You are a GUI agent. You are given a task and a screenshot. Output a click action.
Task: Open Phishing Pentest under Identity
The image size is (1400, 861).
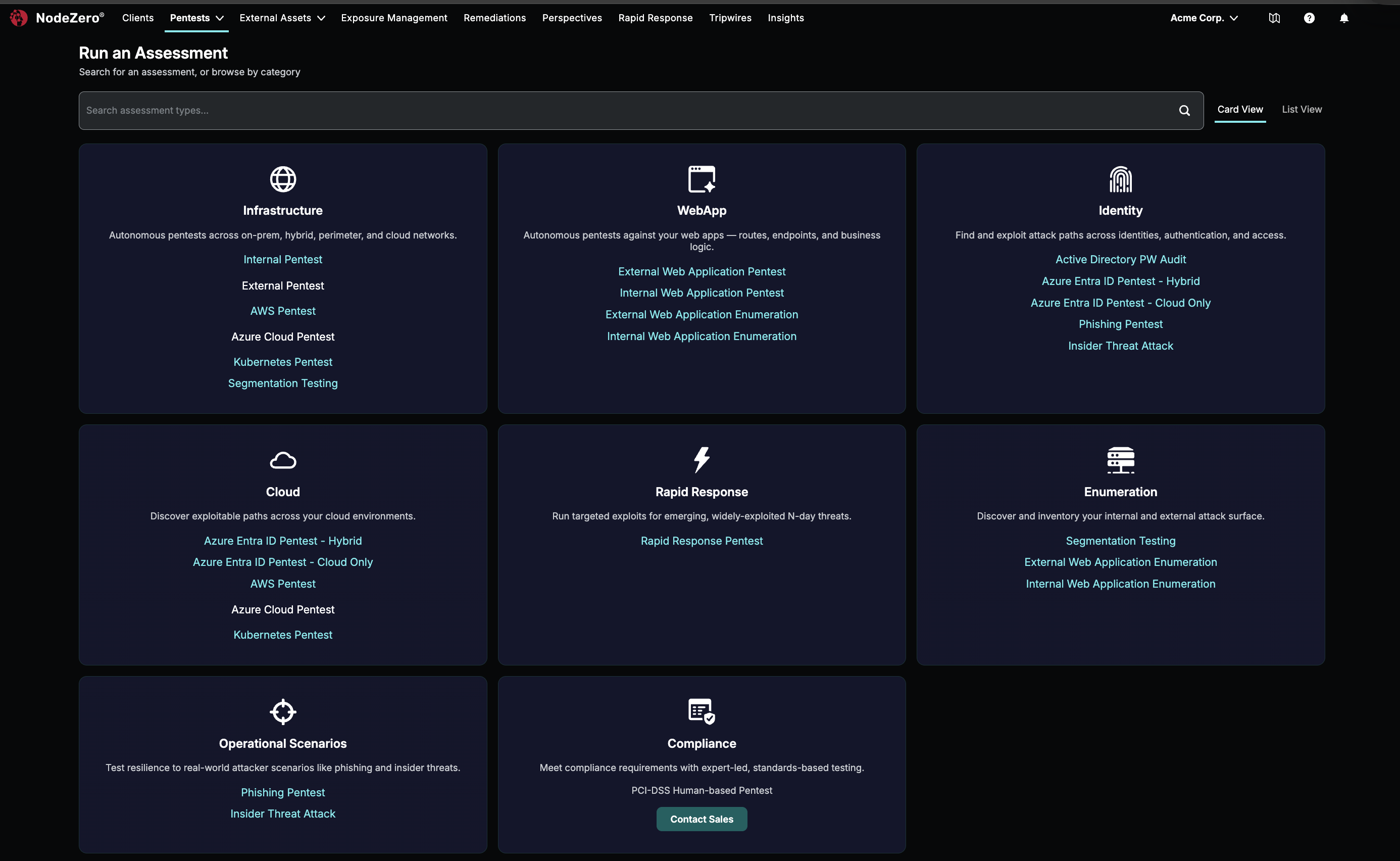[x=1121, y=324]
